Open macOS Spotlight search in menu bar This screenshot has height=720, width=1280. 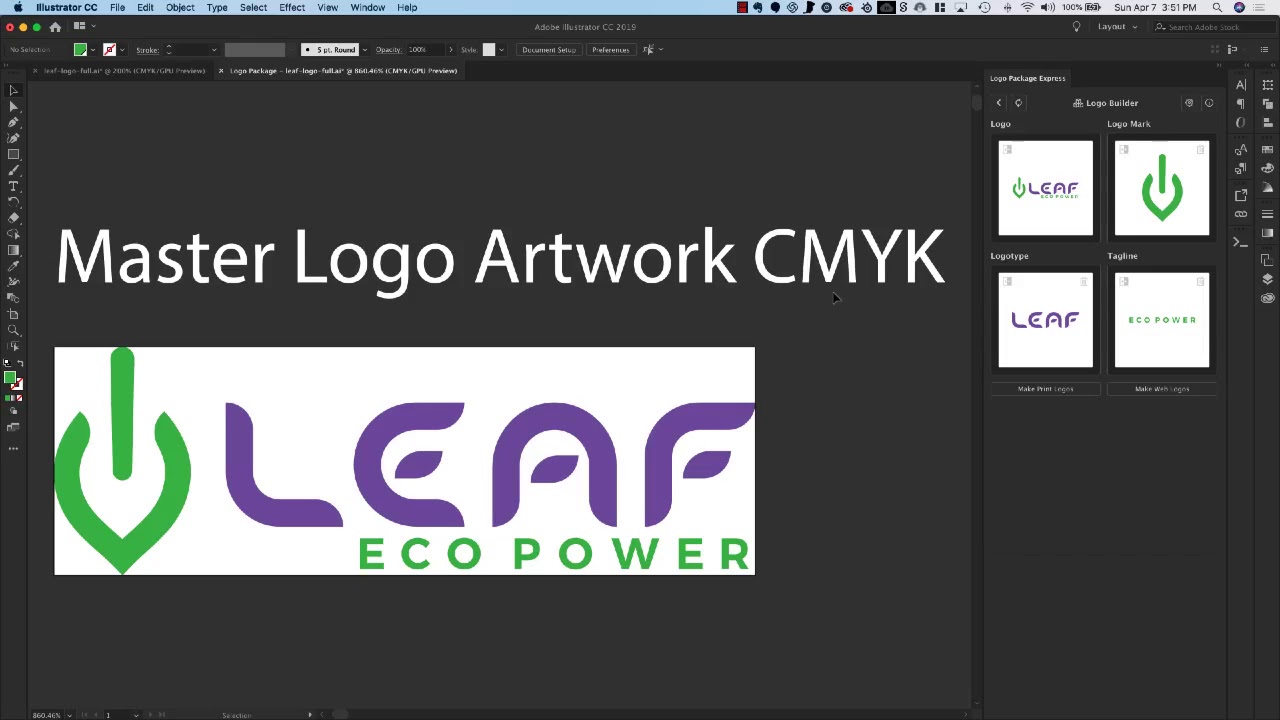point(1217,7)
